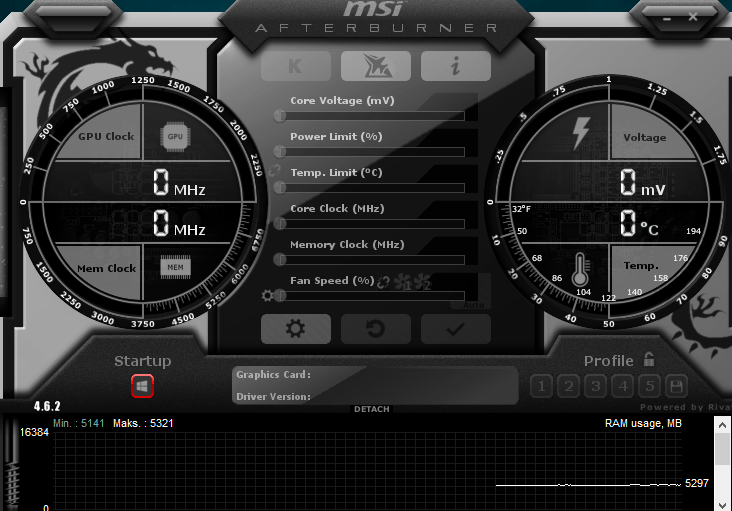Close the Afterburner window

(693, 17)
